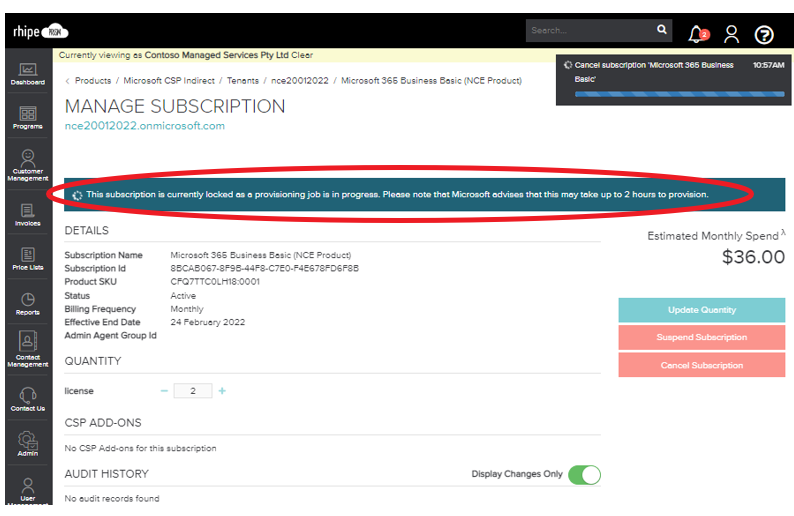
Task: Decrease license quantity with minus
Action: pyautogui.click(x=164, y=391)
